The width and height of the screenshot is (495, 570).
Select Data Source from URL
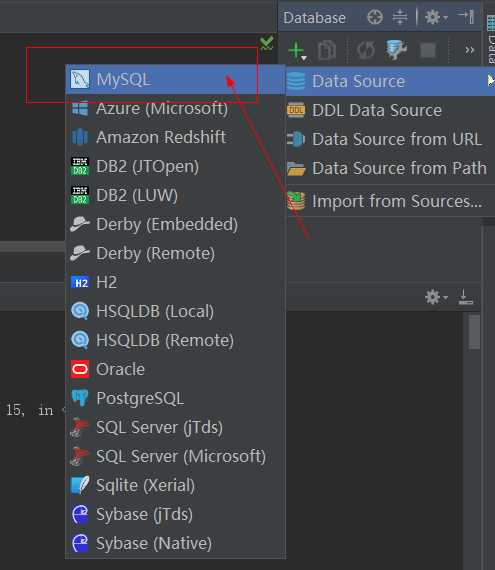coord(390,139)
